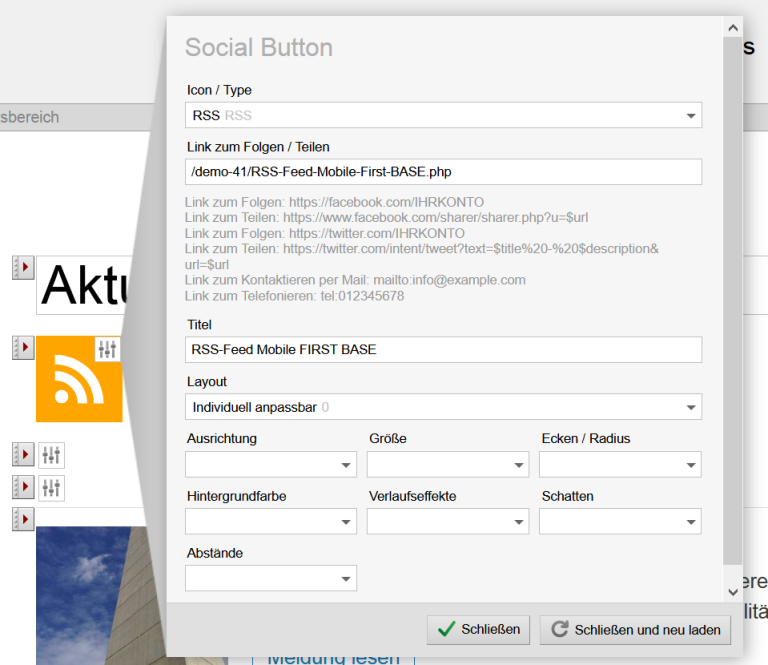Open the Icon / Type dropdown showing RSS
768x665 pixels.
tap(444, 116)
